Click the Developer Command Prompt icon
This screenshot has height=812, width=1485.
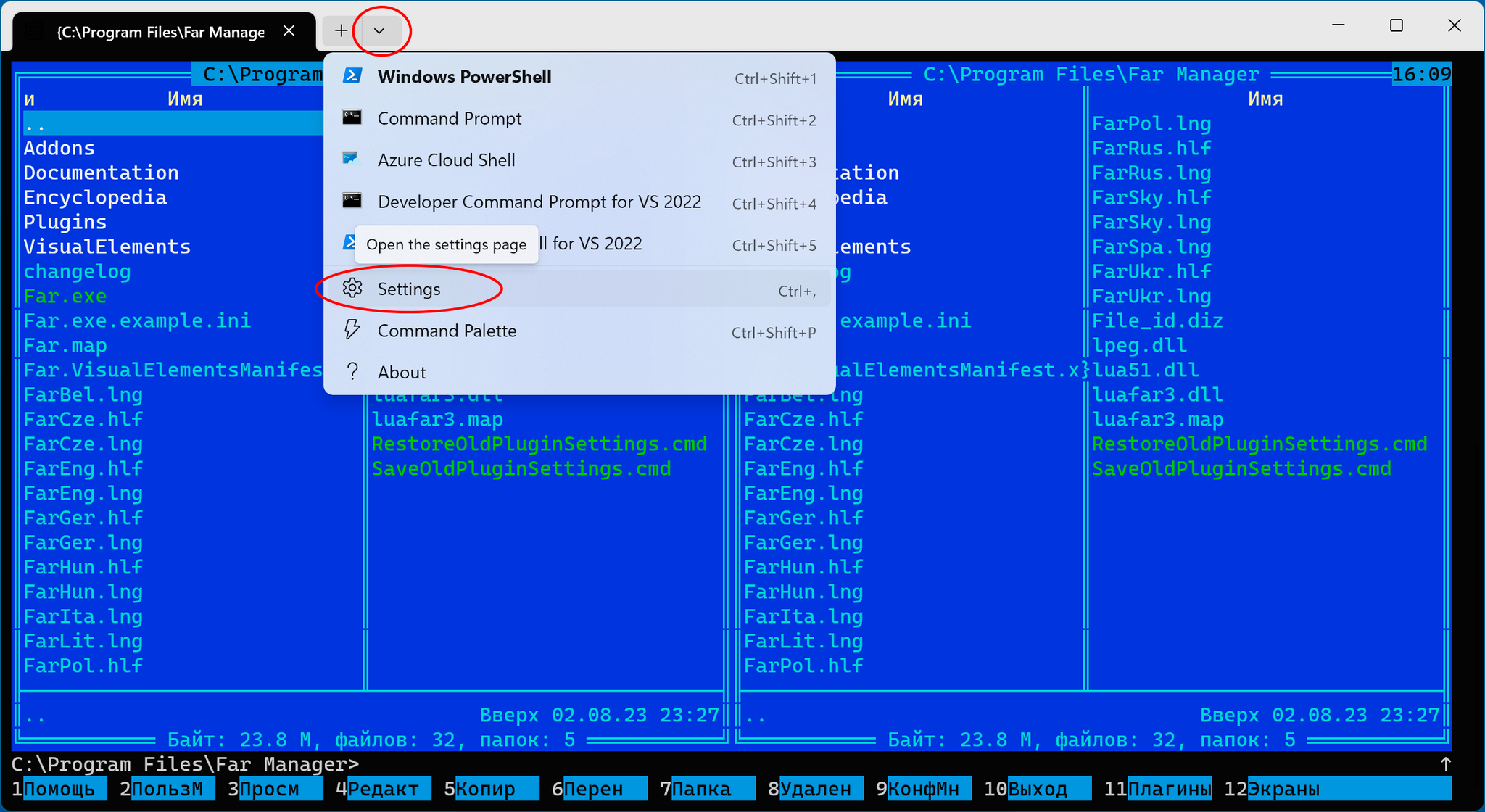pyautogui.click(x=352, y=201)
